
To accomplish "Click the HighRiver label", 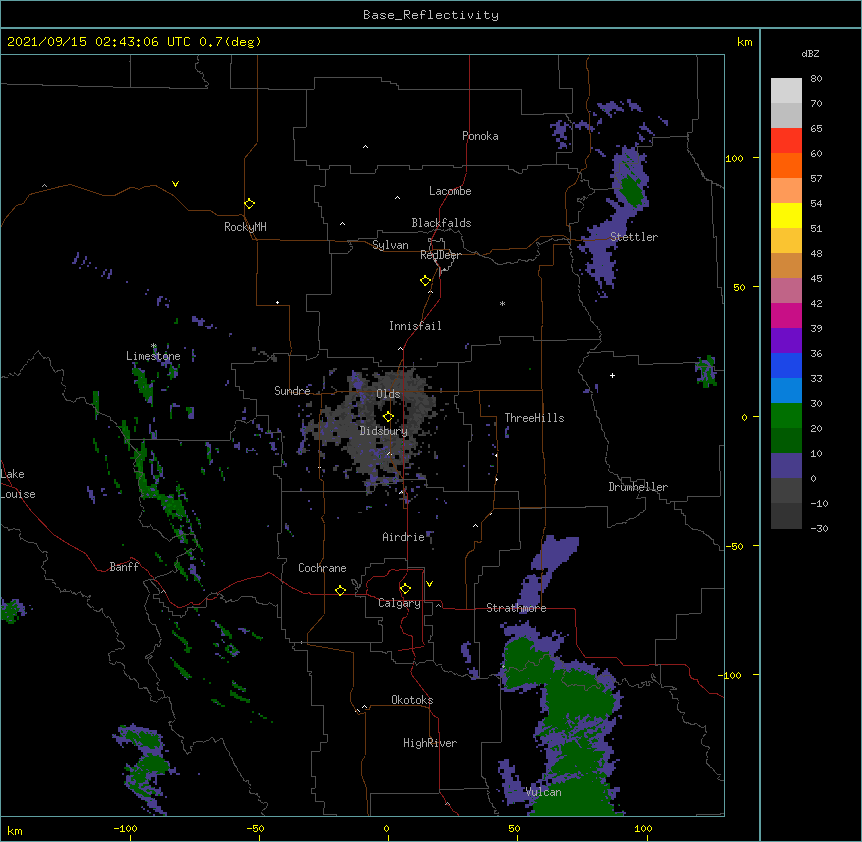I will [430, 743].
